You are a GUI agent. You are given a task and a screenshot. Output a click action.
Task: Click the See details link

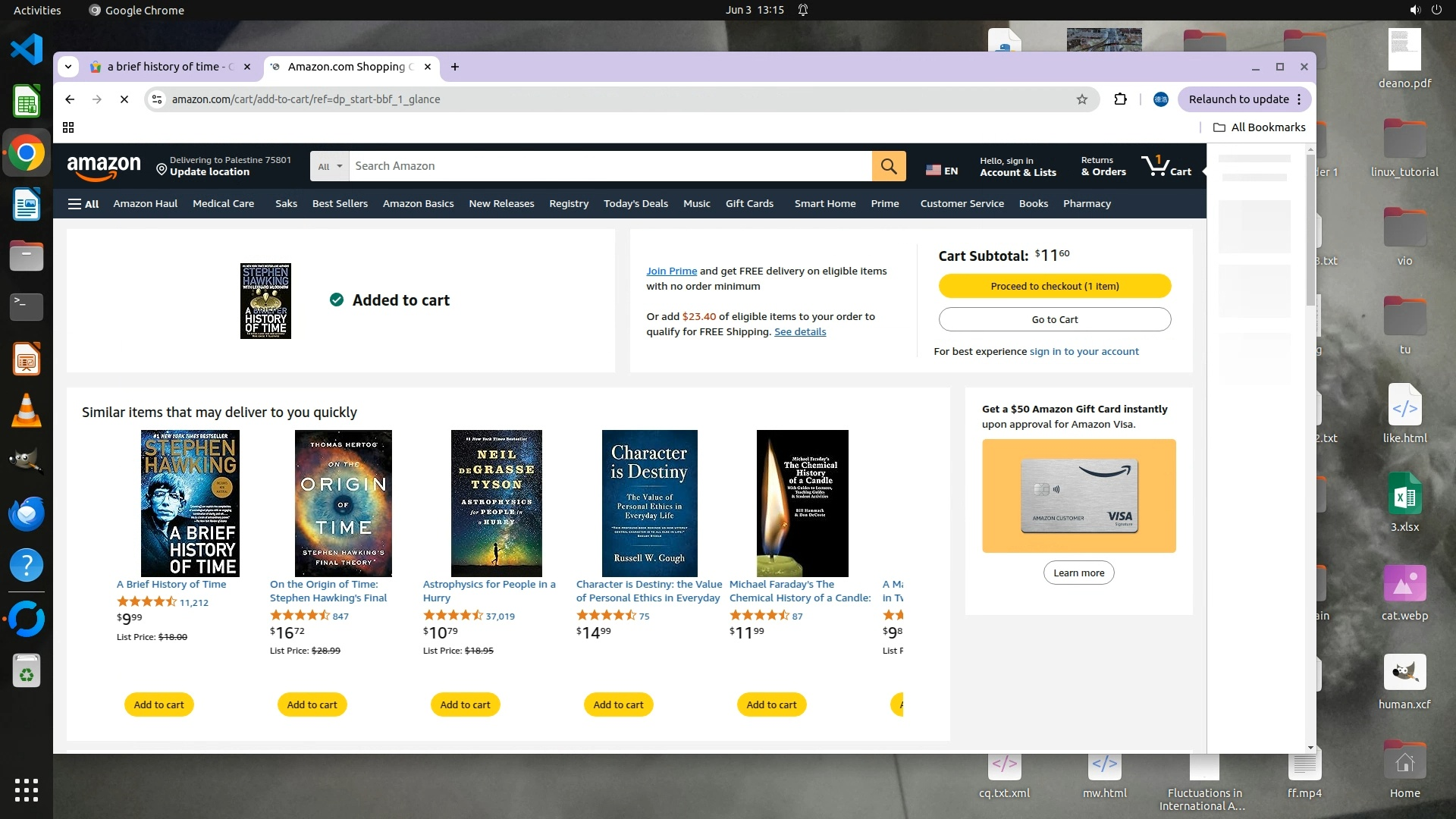coord(800,332)
